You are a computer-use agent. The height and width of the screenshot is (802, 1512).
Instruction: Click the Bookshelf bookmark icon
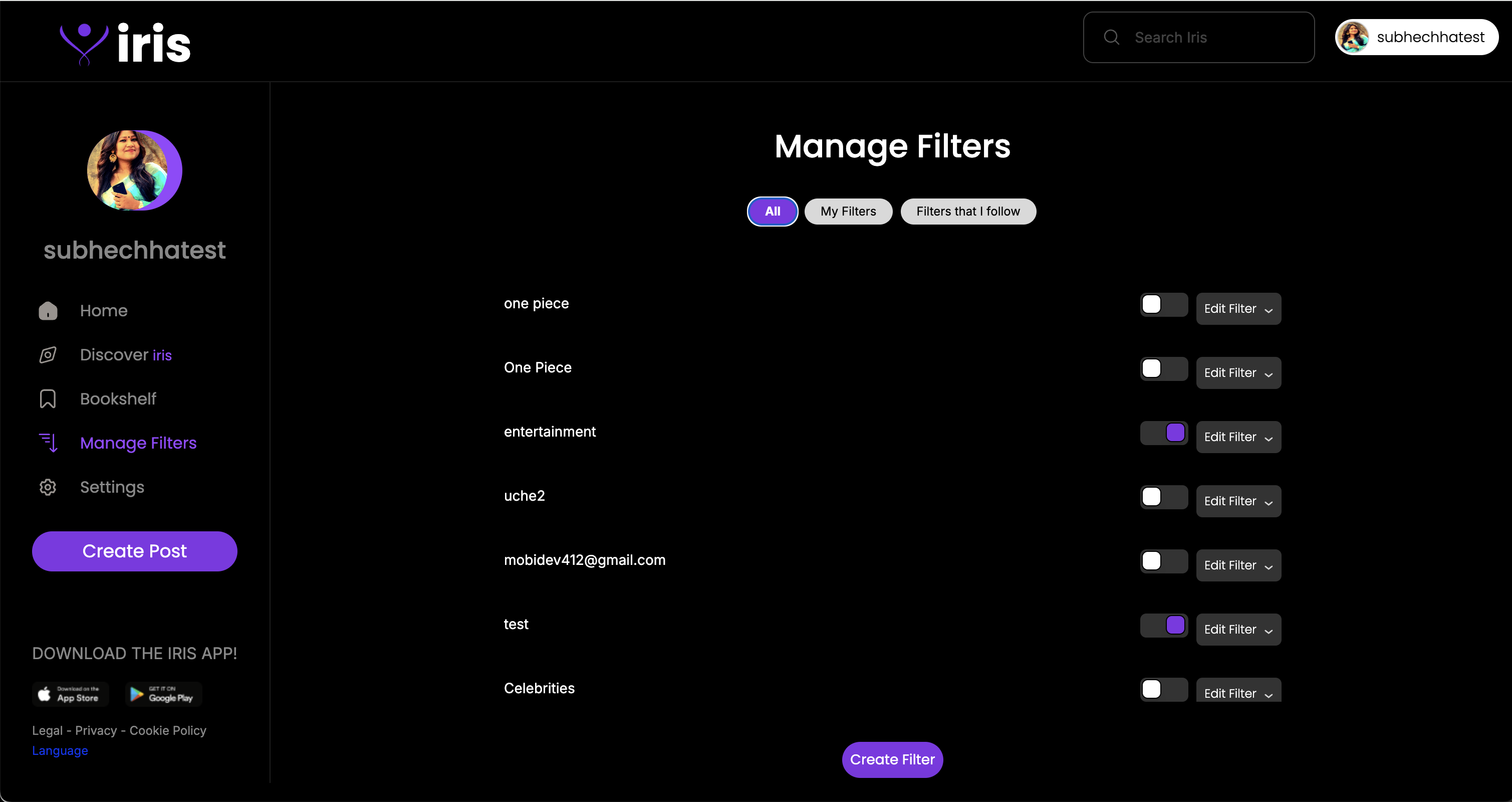[48, 398]
